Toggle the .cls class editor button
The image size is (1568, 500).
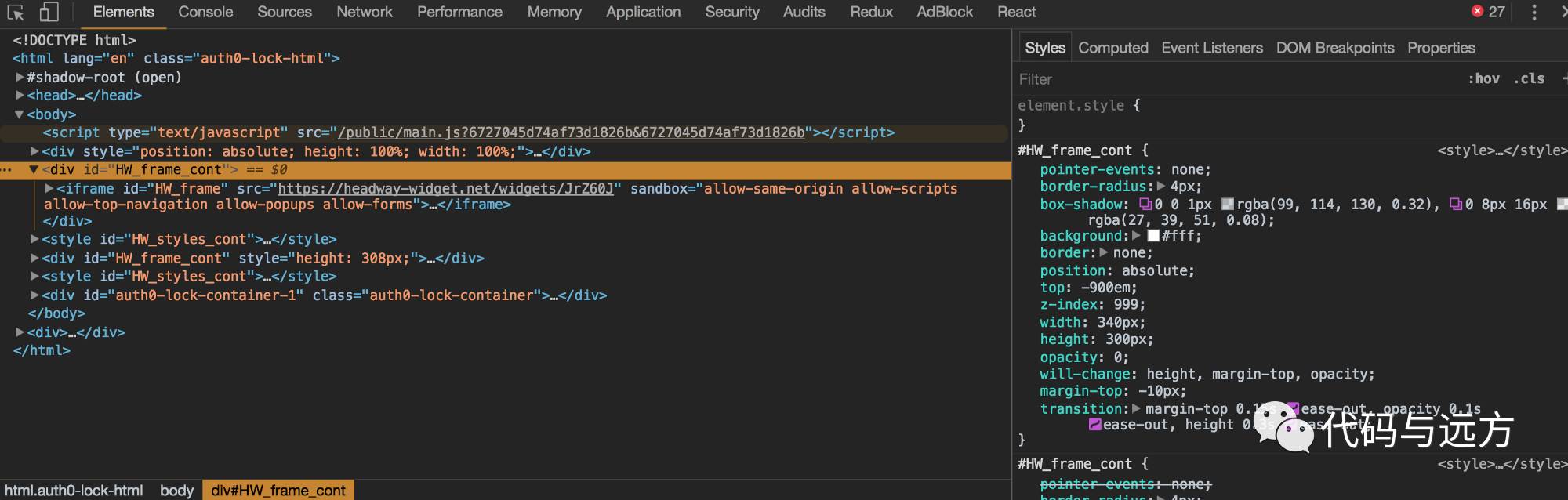(1529, 78)
